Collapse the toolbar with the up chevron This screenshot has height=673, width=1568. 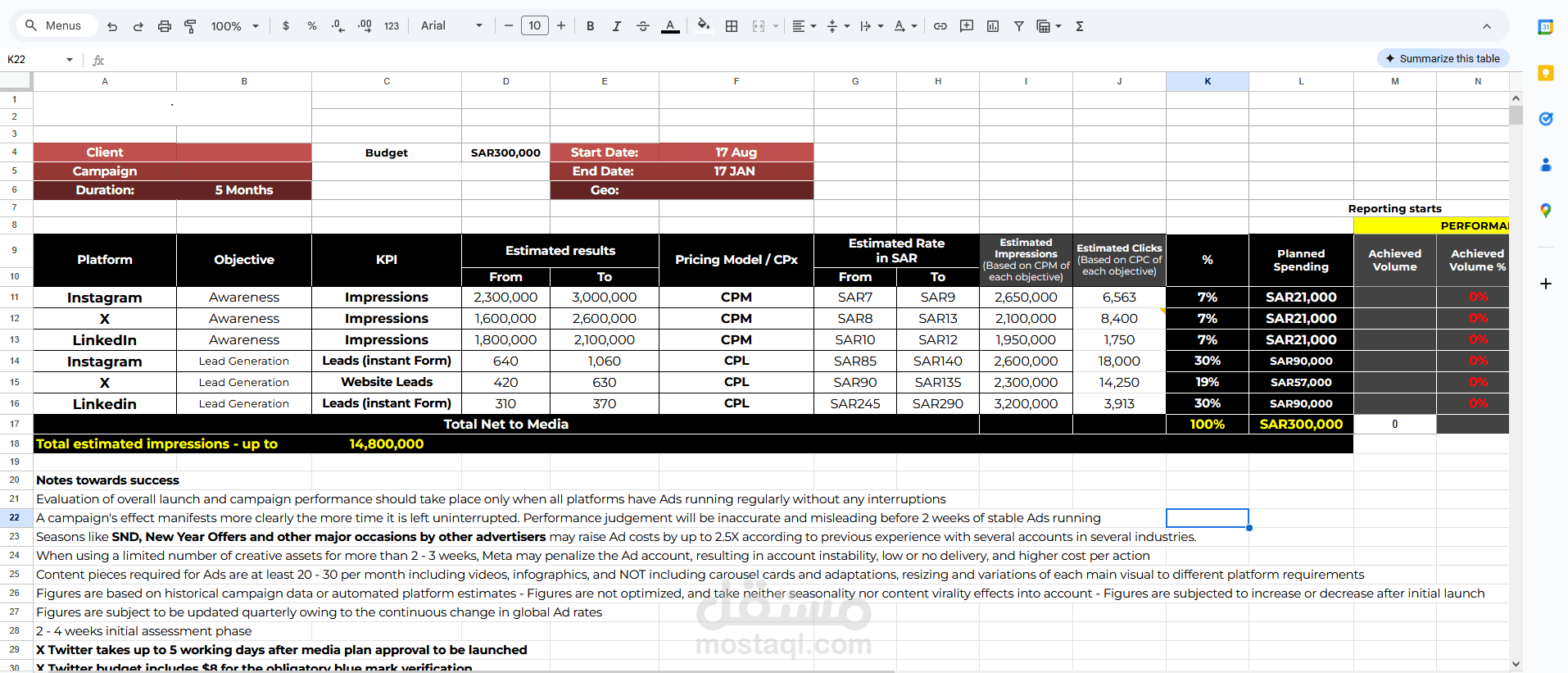(x=1486, y=26)
